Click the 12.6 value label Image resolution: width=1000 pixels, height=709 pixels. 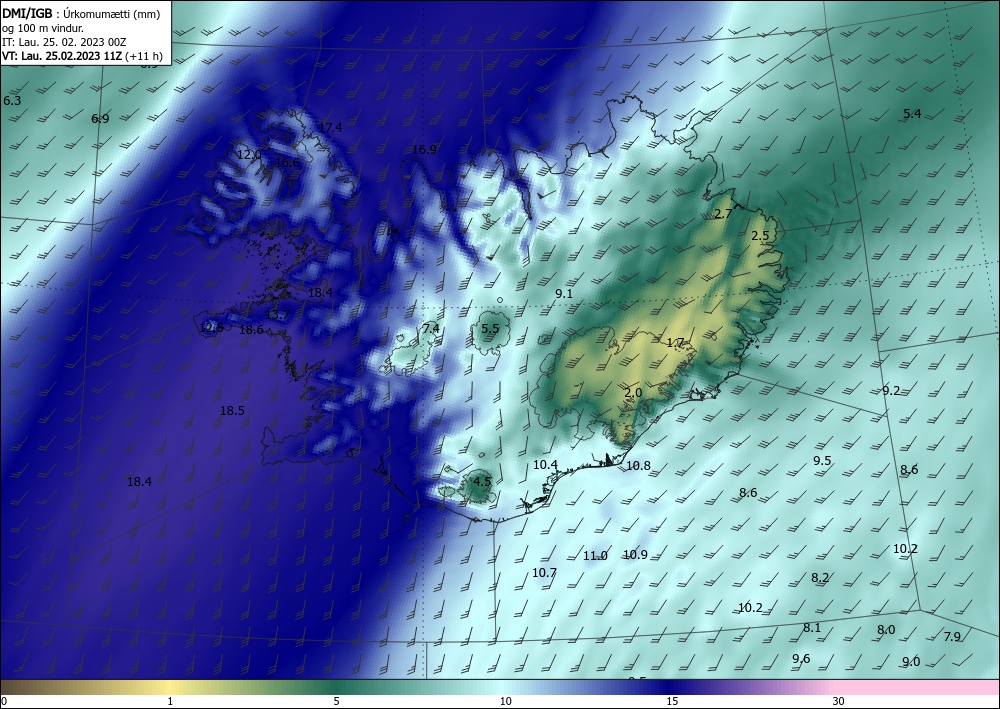212,328
